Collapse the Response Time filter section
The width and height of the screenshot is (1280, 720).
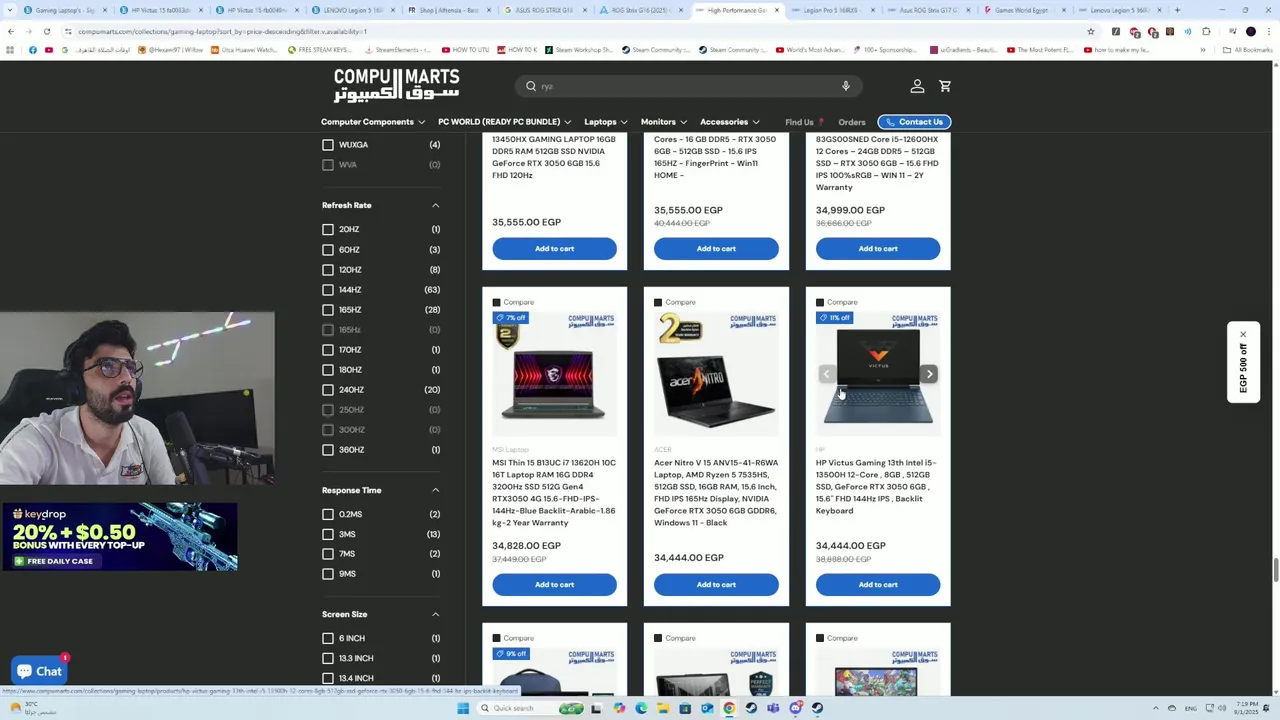coord(435,490)
